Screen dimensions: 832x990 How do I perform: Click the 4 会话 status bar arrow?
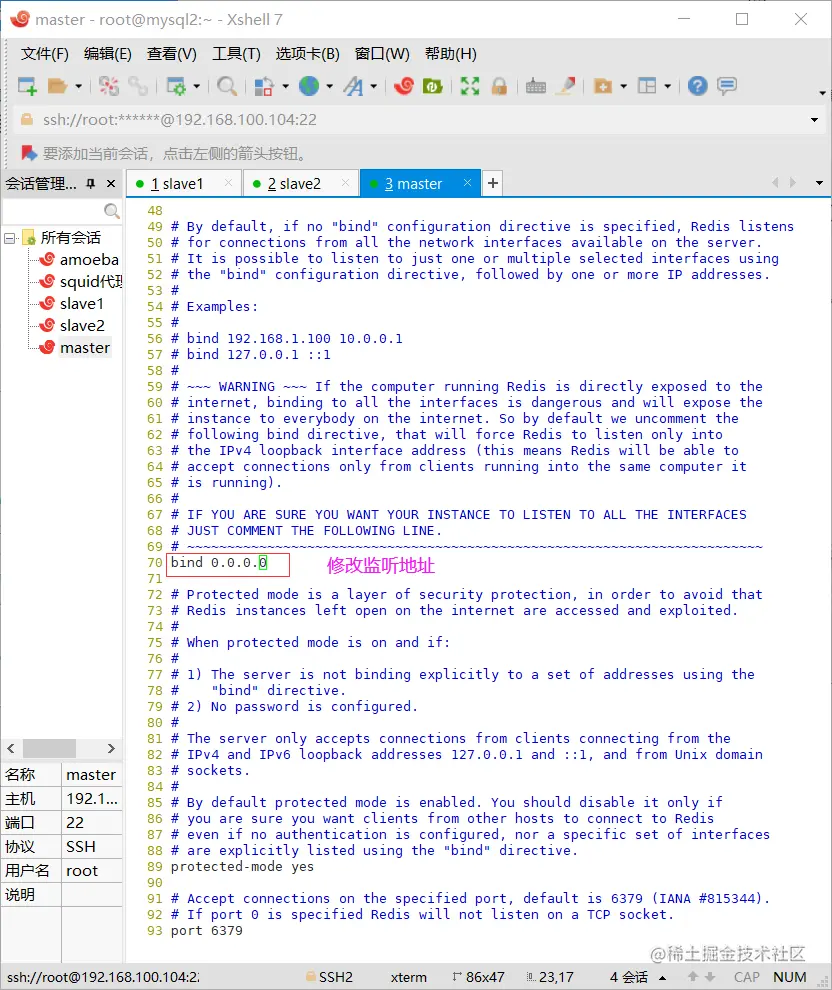point(662,977)
